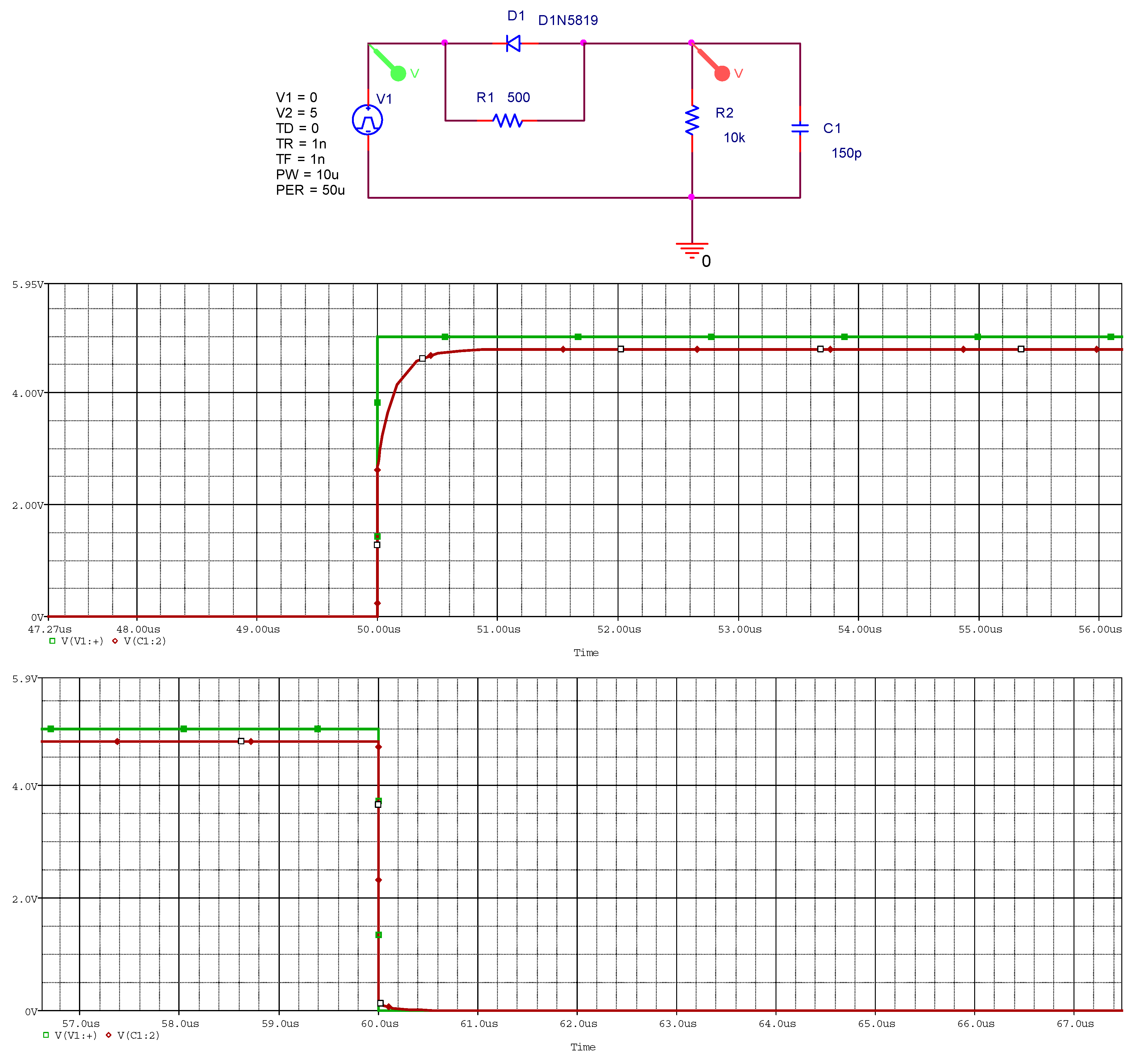Viewport: 1142px width, 1064px height.
Task: Click the 60.0us tick label on lower plot
Action: tap(380, 1024)
